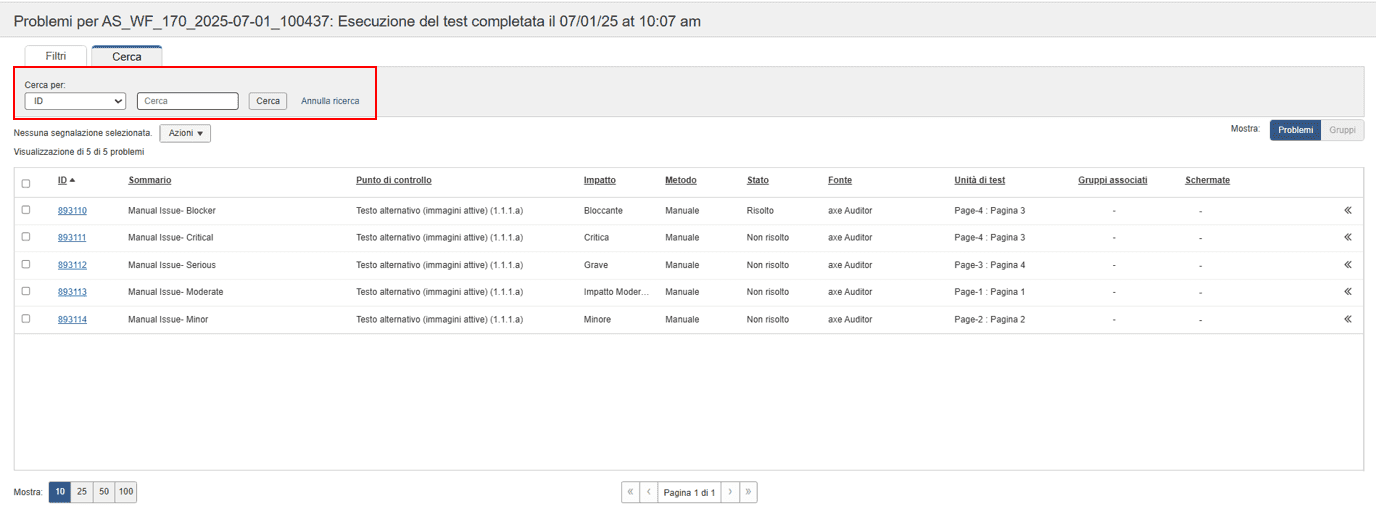Click the Cerca text input field
The width and height of the screenshot is (1376, 517).
pyautogui.click(x=188, y=101)
